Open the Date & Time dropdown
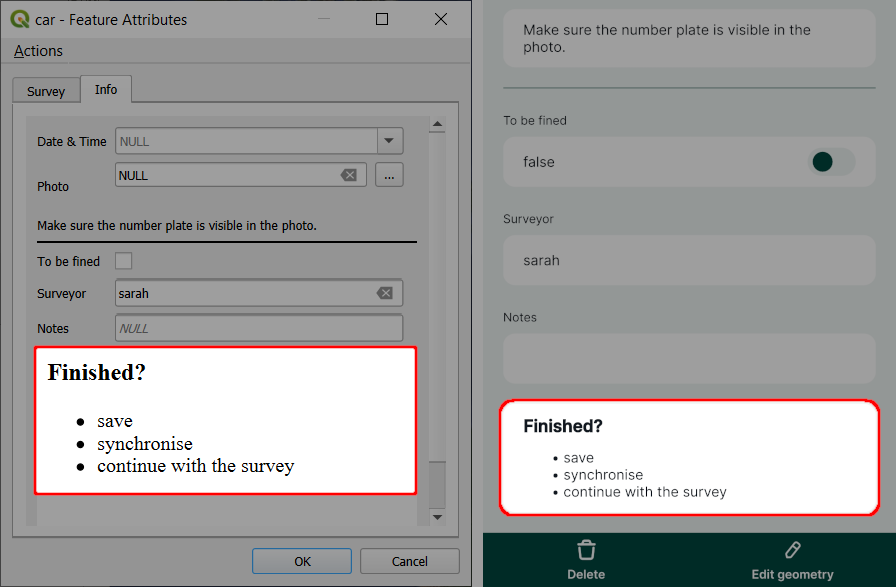Viewport: 896px width, 587px height. coord(389,141)
